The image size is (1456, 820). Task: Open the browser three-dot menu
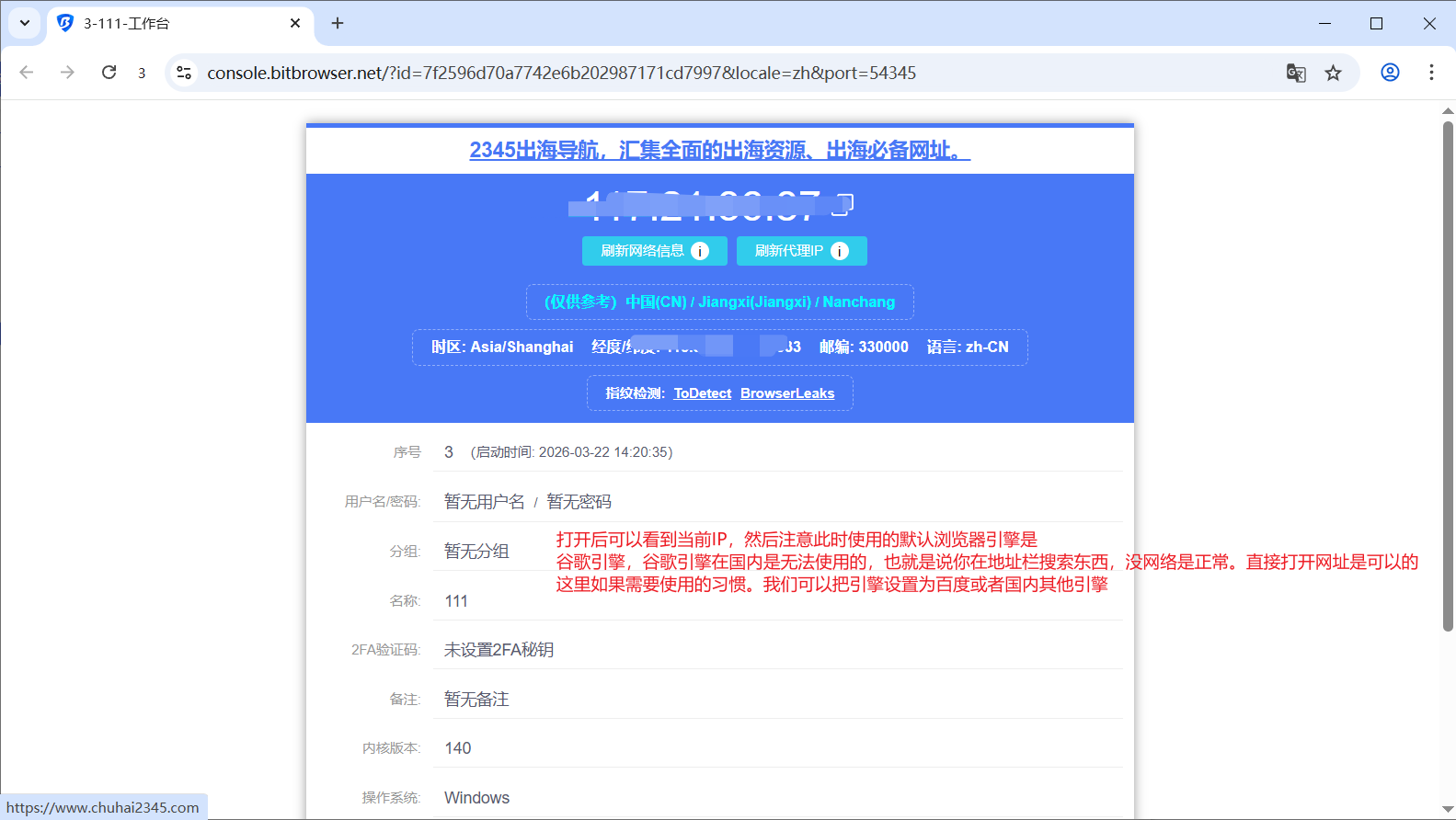pyautogui.click(x=1431, y=73)
